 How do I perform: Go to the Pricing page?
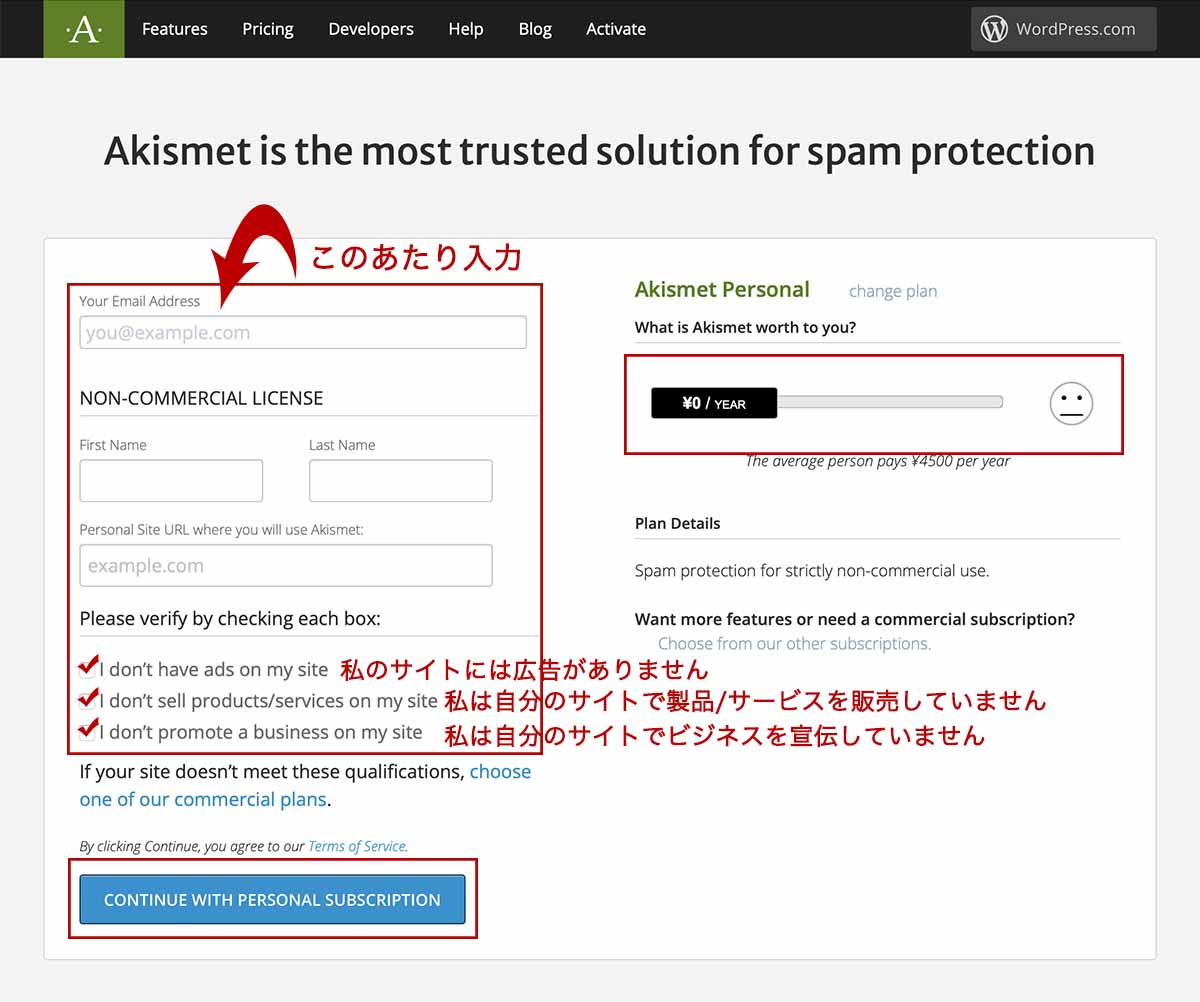(268, 29)
